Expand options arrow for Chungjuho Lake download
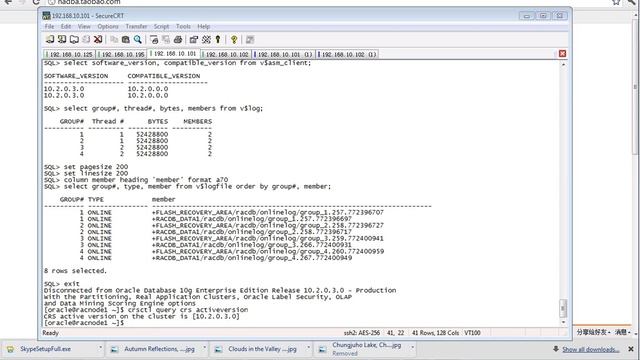 pos(412,349)
